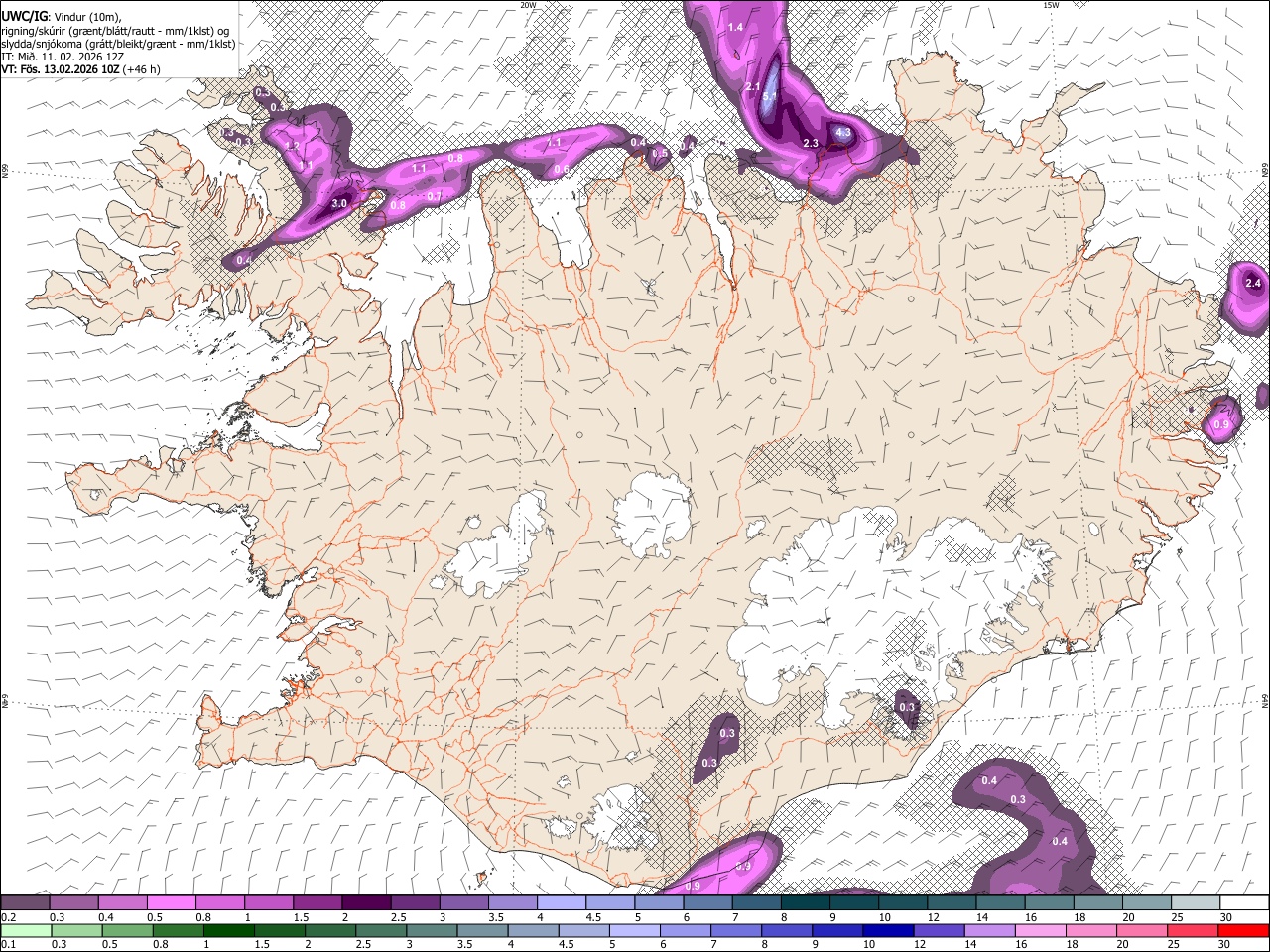Click the 0.6 precipitation value on the map
The width and height of the screenshot is (1270, 952).
pos(562,170)
